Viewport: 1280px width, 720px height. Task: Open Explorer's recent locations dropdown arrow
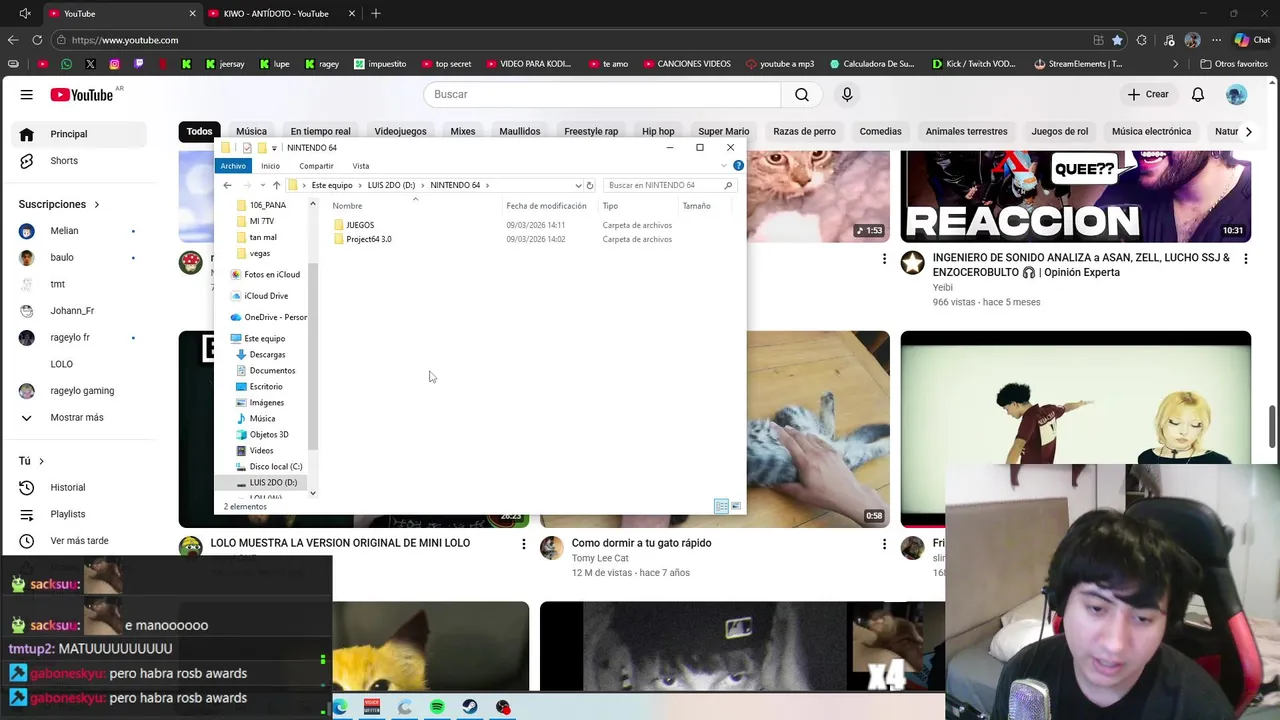(262, 185)
